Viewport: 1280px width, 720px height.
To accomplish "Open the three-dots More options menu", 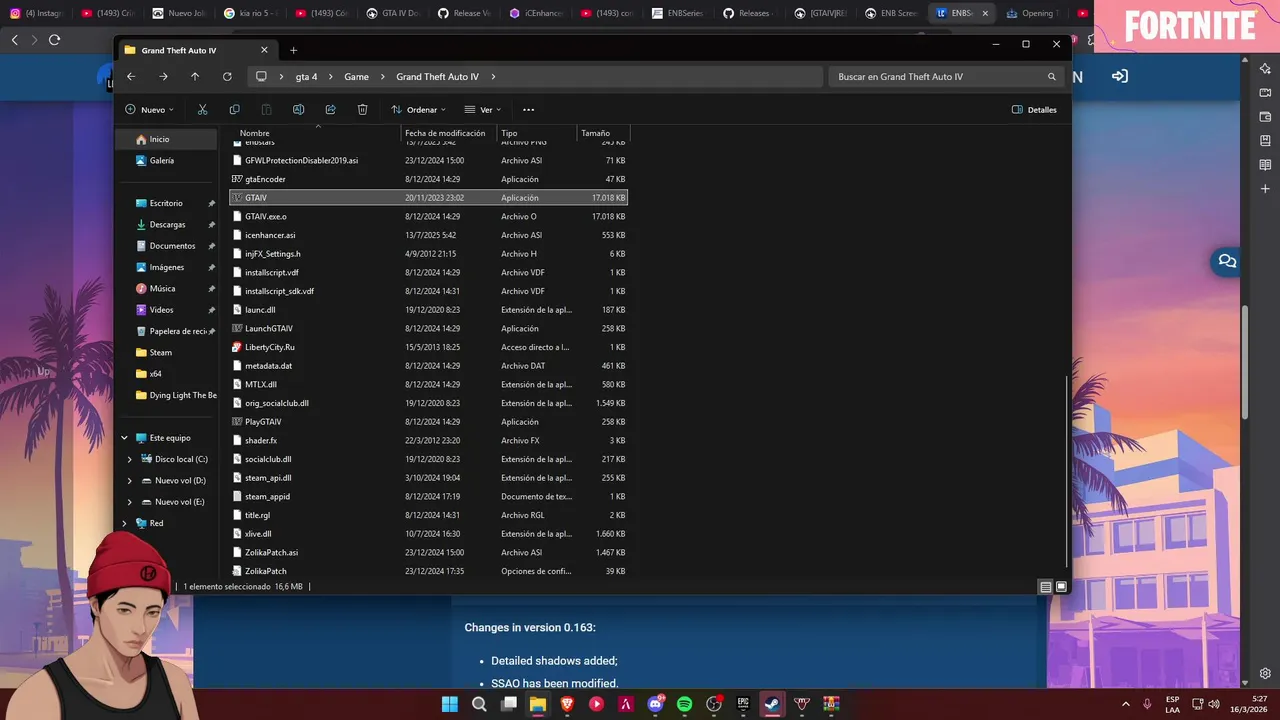I will pos(528,110).
